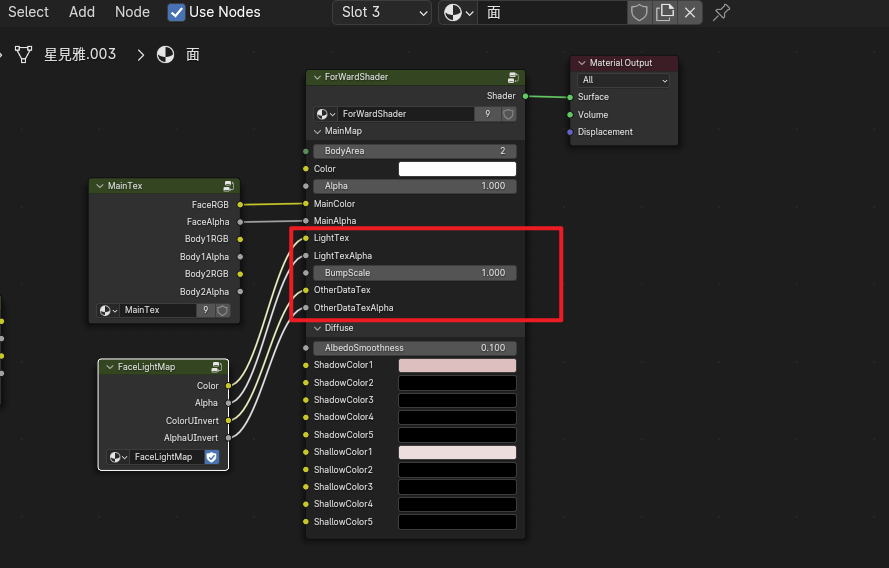The width and height of the screenshot is (889, 568).
Task: Toggle fake user shield on FaceLightMap node
Action: click(x=212, y=457)
